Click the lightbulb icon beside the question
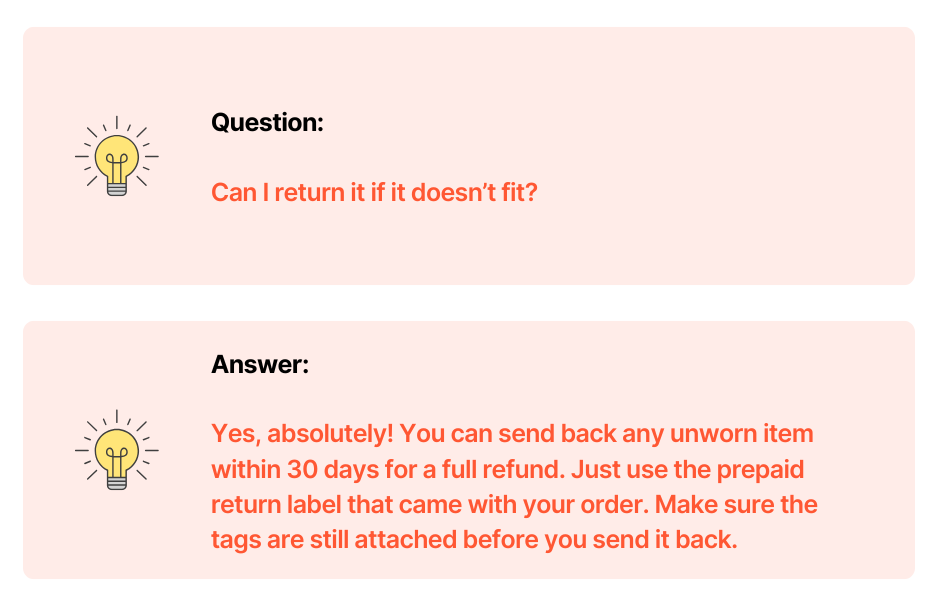The image size is (938, 605). point(117,156)
